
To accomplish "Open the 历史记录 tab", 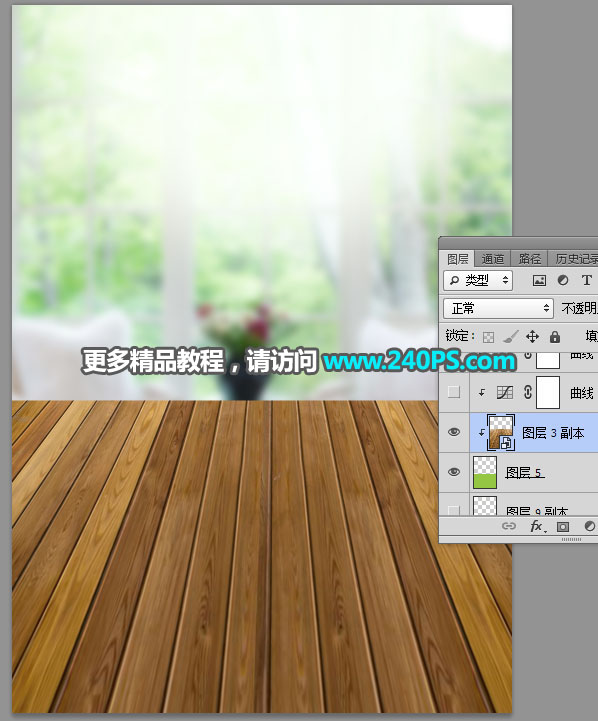I will pos(576,259).
